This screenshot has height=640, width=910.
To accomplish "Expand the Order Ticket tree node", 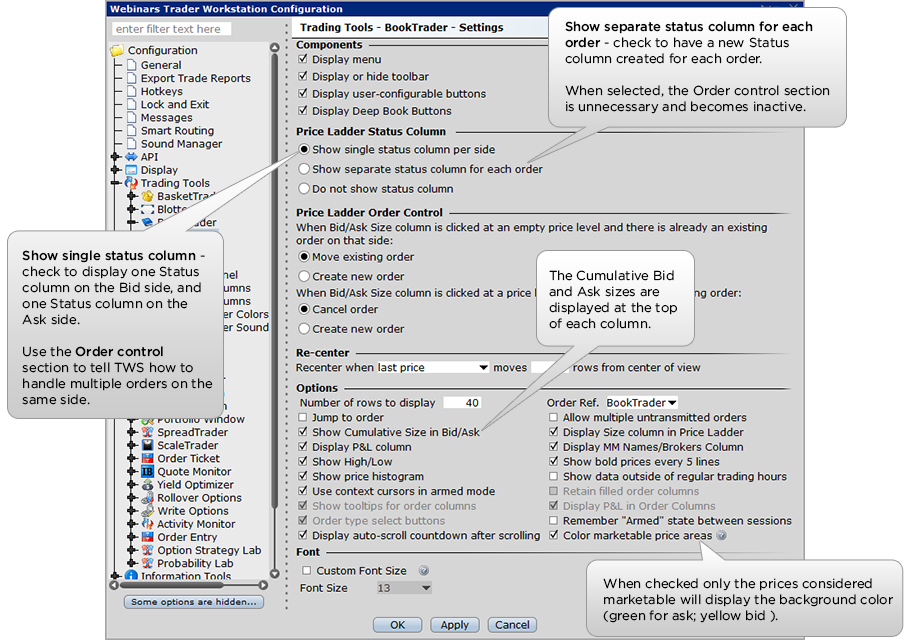I will (132, 458).
